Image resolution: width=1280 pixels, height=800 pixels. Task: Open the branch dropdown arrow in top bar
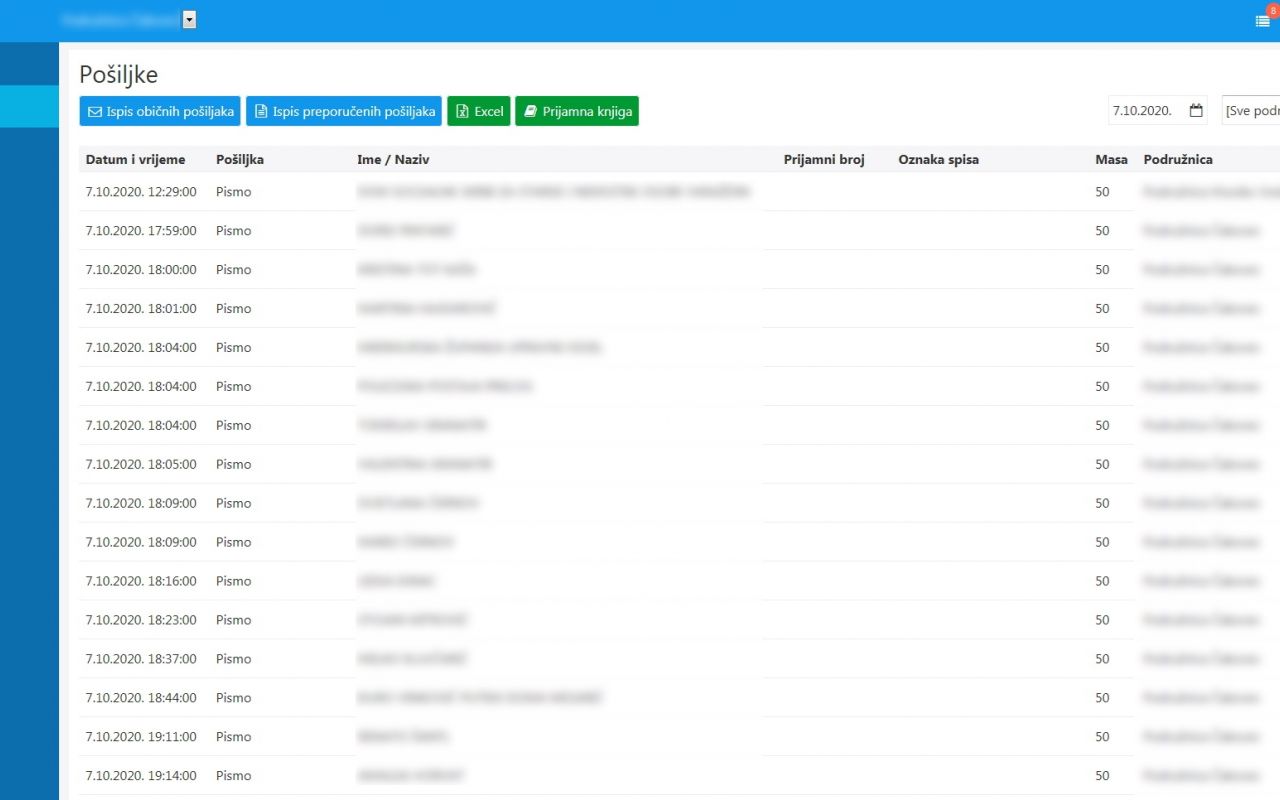pyautogui.click(x=190, y=20)
